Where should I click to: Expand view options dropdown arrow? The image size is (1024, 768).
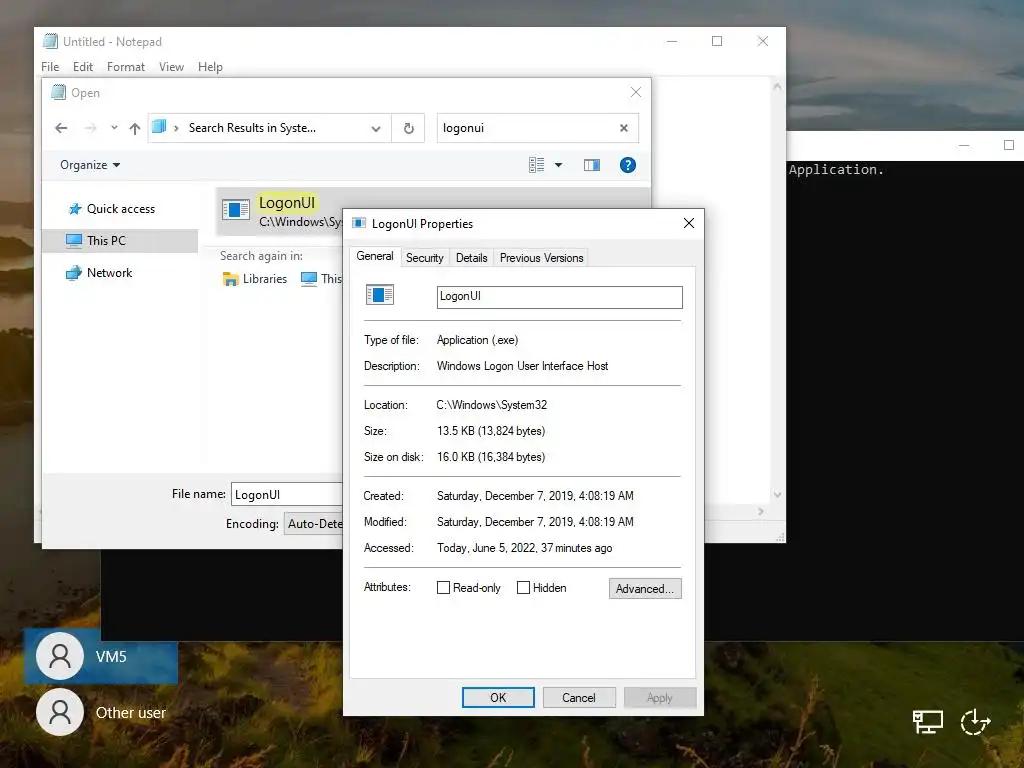pyautogui.click(x=558, y=165)
